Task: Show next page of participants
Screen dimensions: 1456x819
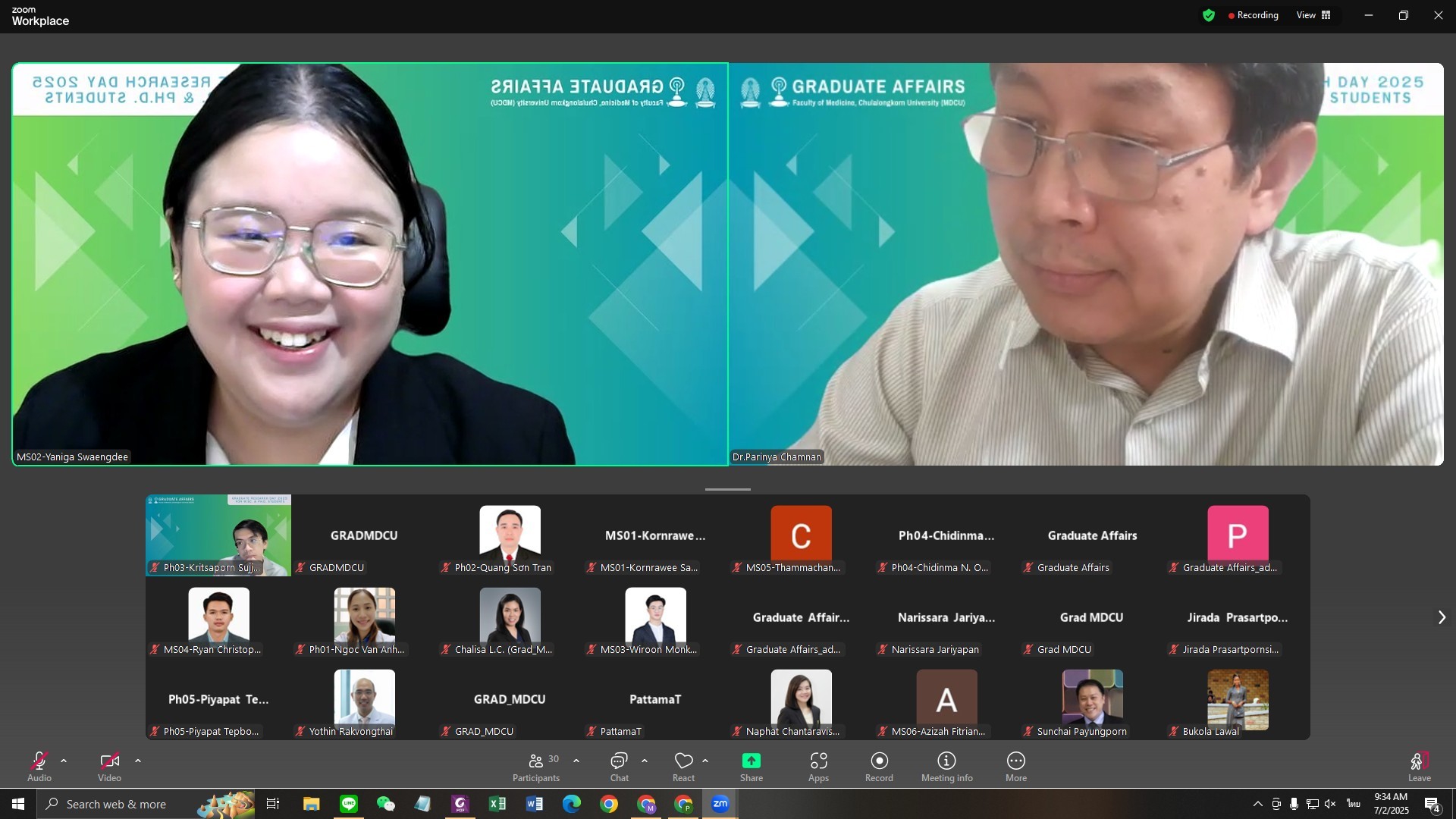Action: click(x=1442, y=617)
